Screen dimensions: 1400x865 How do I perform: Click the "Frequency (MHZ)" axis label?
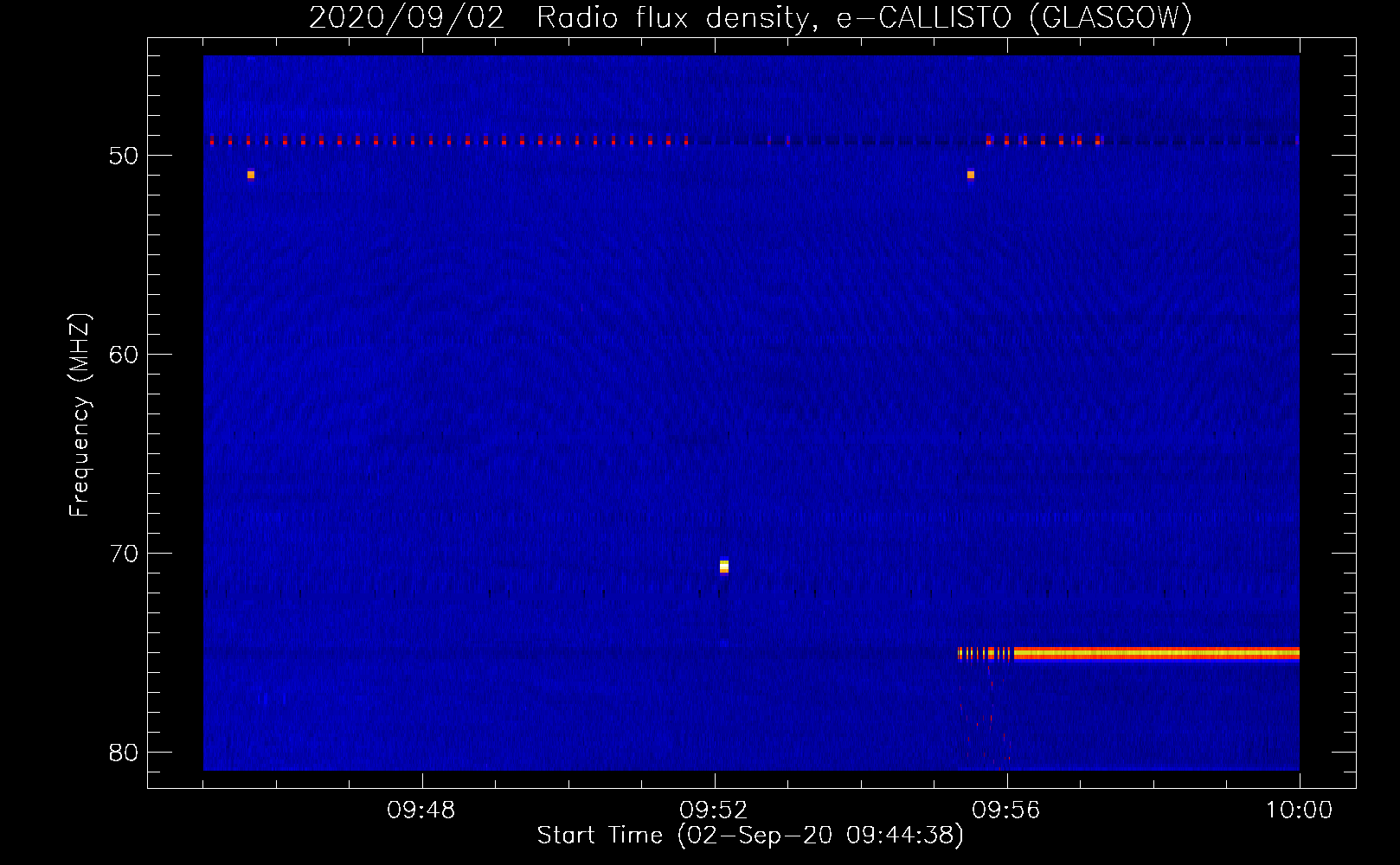pos(80,415)
